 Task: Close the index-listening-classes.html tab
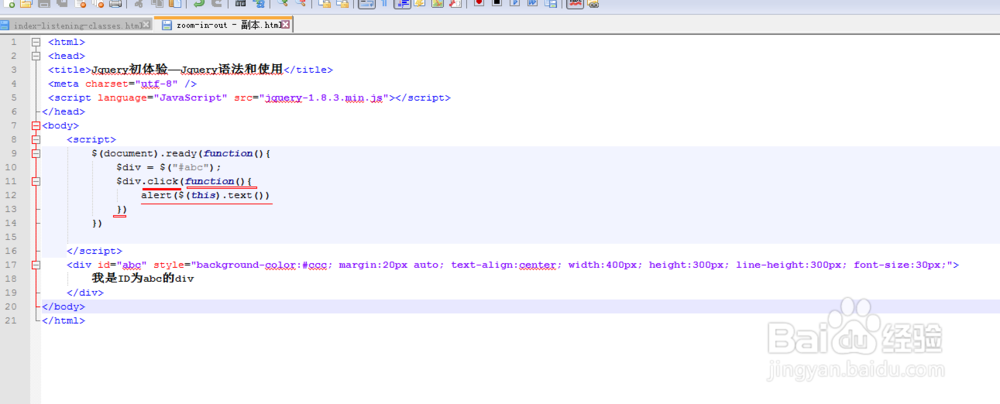(x=146, y=26)
